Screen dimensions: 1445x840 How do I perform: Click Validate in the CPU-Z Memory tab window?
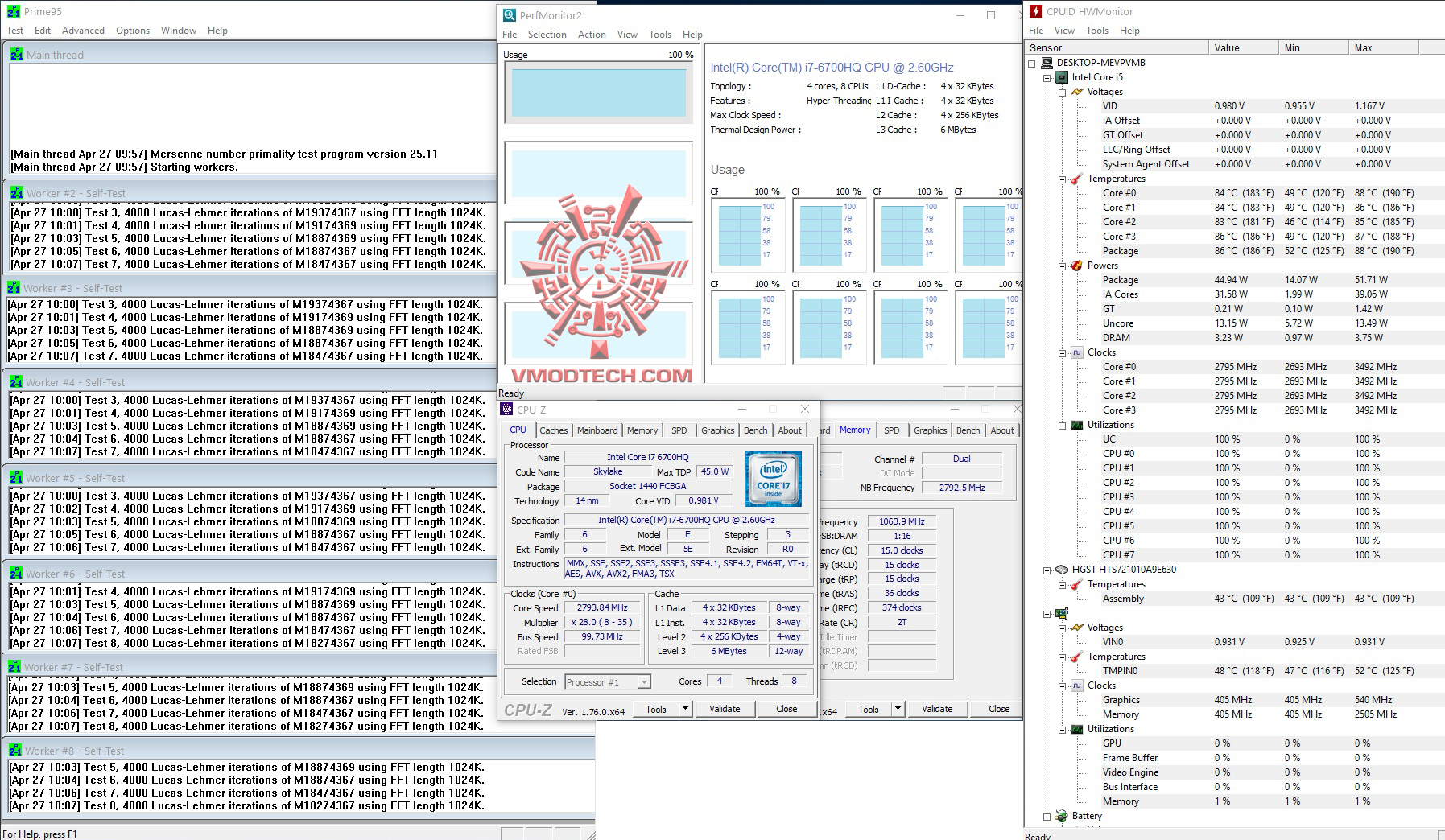[x=937, y=709]
